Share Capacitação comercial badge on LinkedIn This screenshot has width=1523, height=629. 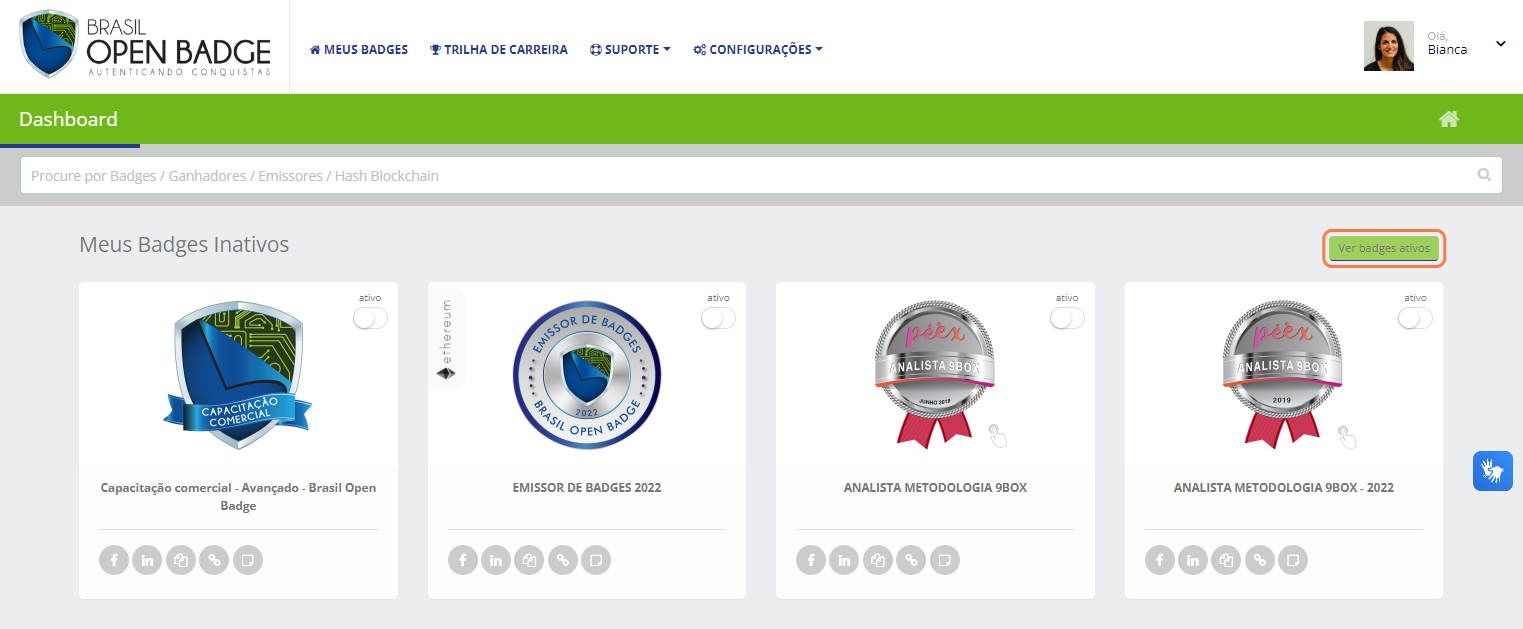click(147, 560)
